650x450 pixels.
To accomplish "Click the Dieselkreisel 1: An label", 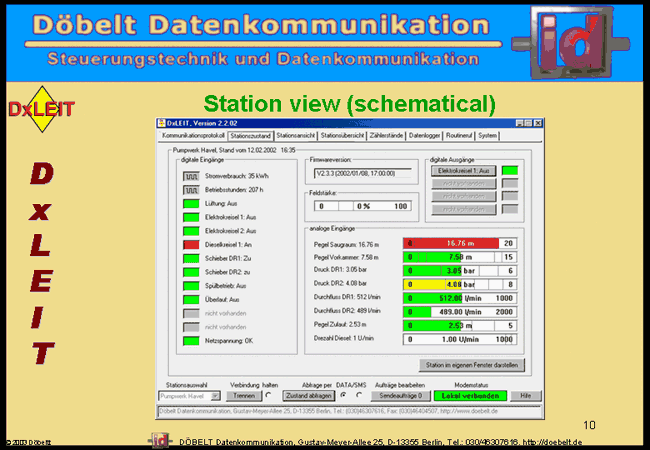I will tap(228, 244).
